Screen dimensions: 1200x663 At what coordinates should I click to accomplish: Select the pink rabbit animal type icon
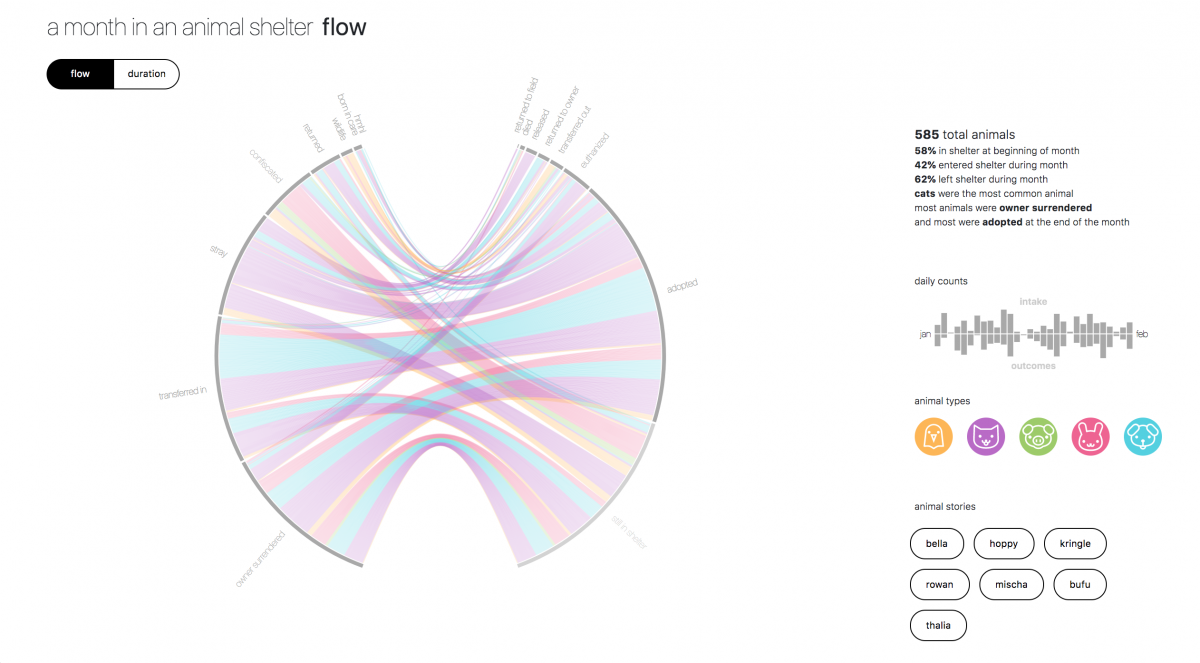pos(1091,437)
